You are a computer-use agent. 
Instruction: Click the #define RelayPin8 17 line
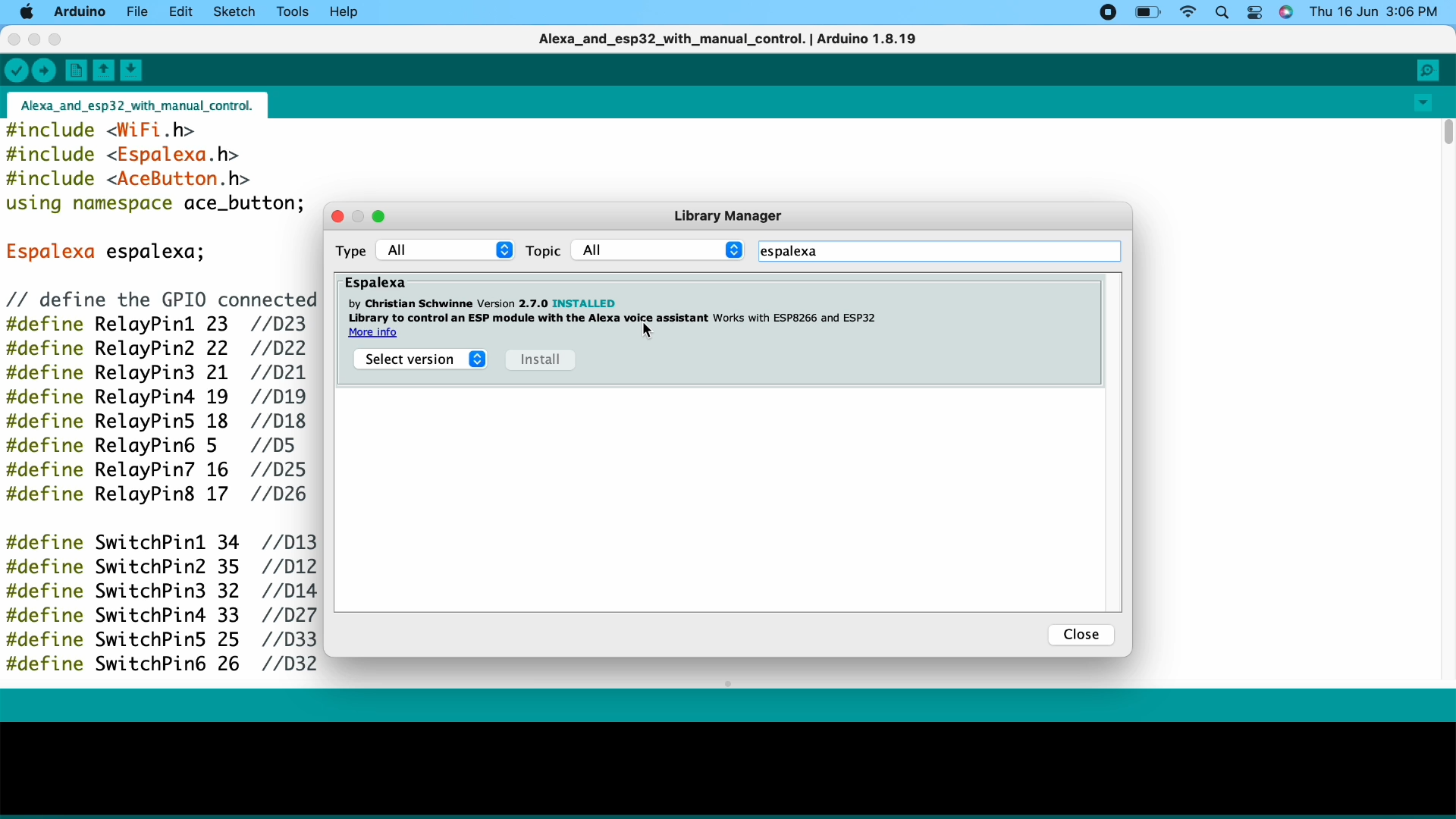point(156,495)
